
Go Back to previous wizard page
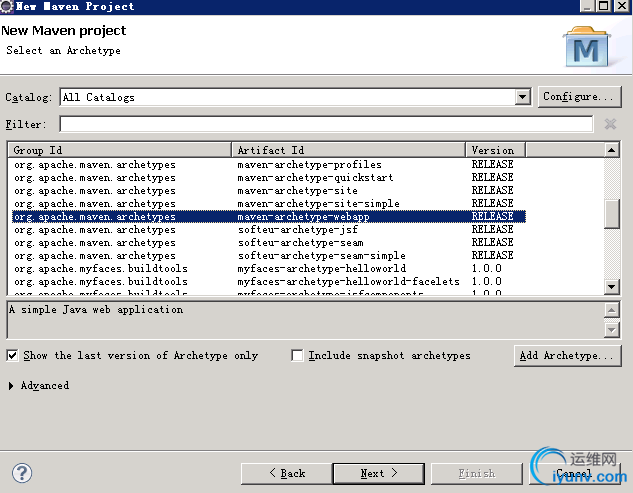[x=287, y=473]
